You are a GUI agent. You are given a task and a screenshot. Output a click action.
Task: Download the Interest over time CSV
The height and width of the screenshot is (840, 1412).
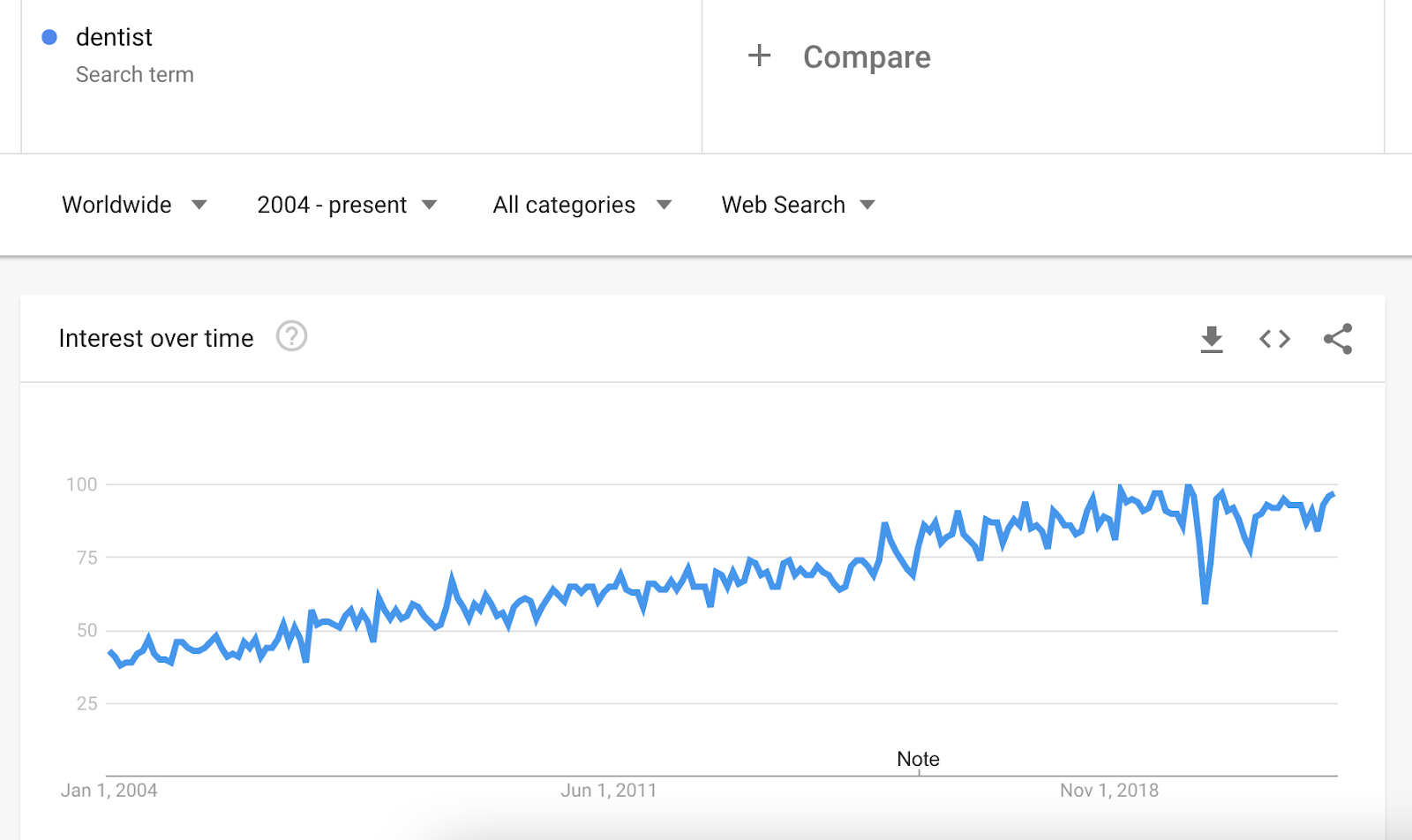pos(1212,339)
